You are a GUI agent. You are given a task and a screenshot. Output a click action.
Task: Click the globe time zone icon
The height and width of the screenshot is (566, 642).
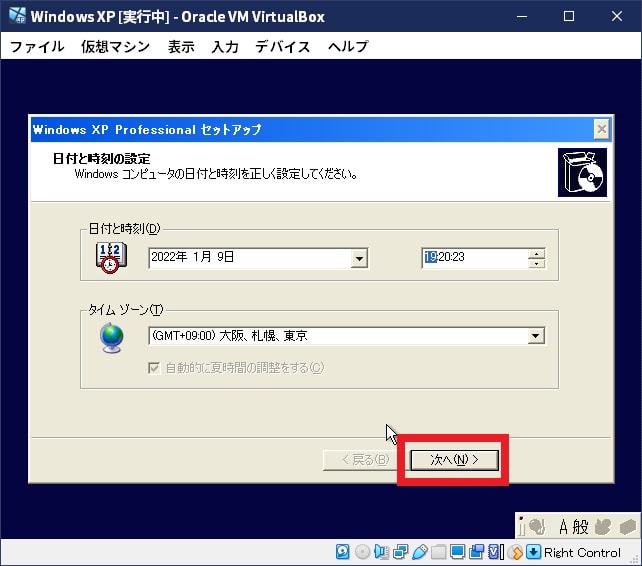pos(111,337)
